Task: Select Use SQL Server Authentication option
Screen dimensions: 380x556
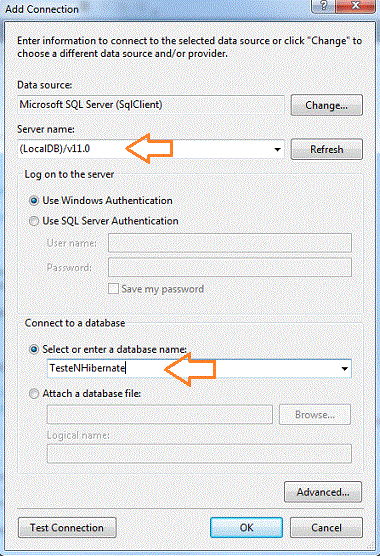Action: 34,221
